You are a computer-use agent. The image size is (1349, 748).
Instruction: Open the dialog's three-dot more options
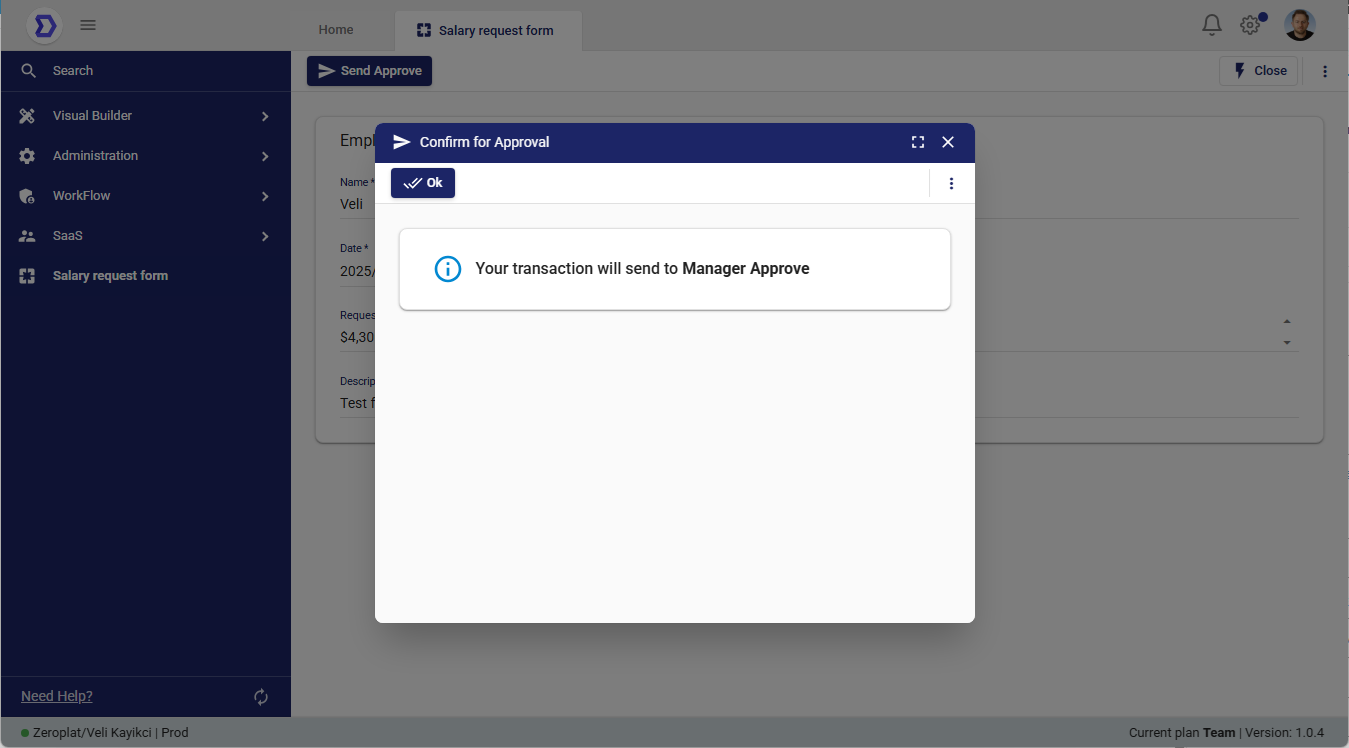click(951, 183)
